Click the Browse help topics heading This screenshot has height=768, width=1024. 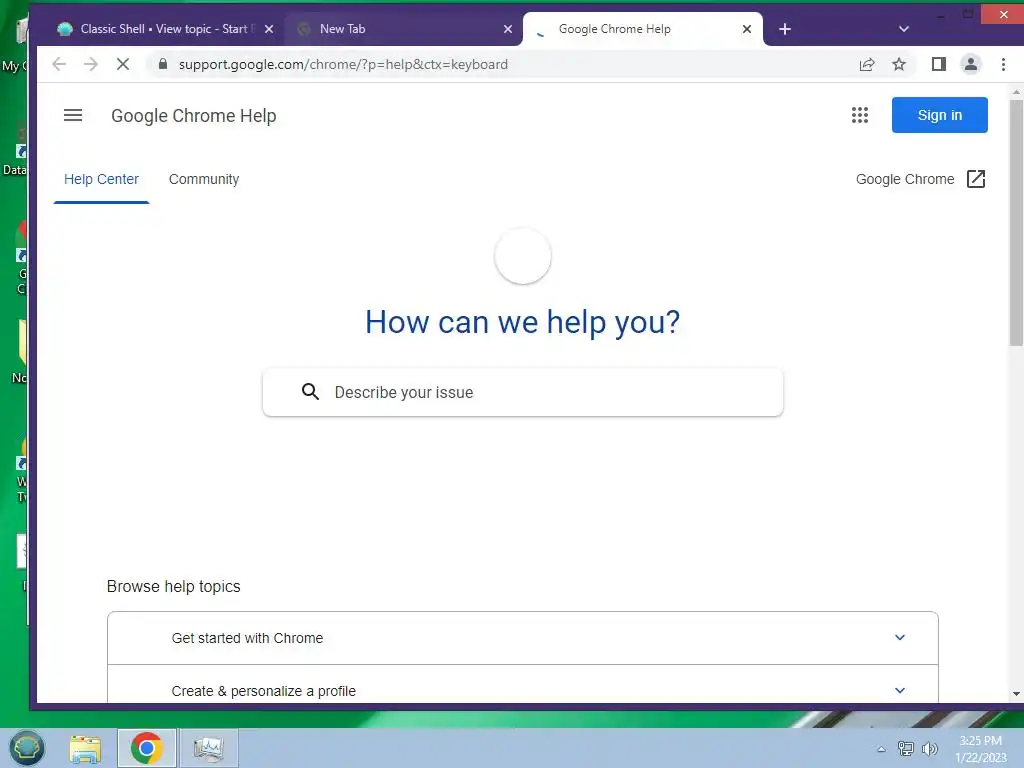click(x=174, y=586)
